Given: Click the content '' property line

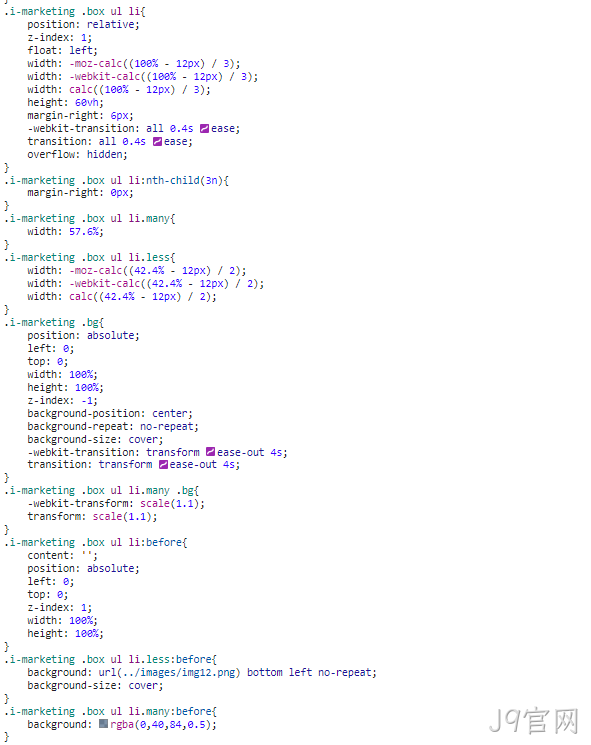Looking at the screenshot, I should pyautogui.click(x=62, y=555).
